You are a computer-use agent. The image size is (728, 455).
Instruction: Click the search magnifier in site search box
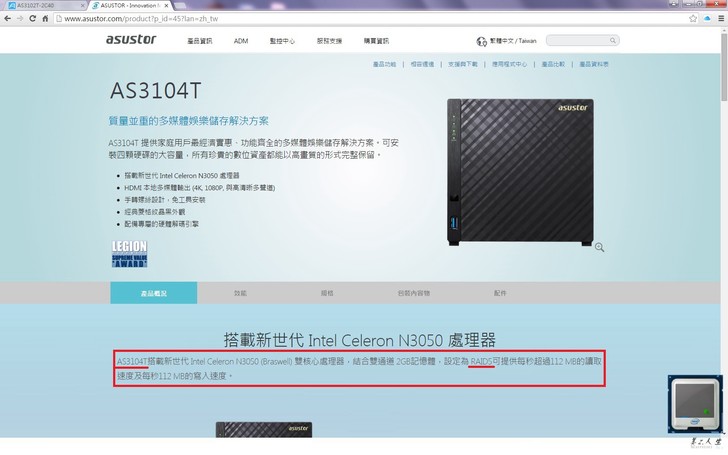tap(612, 41)
